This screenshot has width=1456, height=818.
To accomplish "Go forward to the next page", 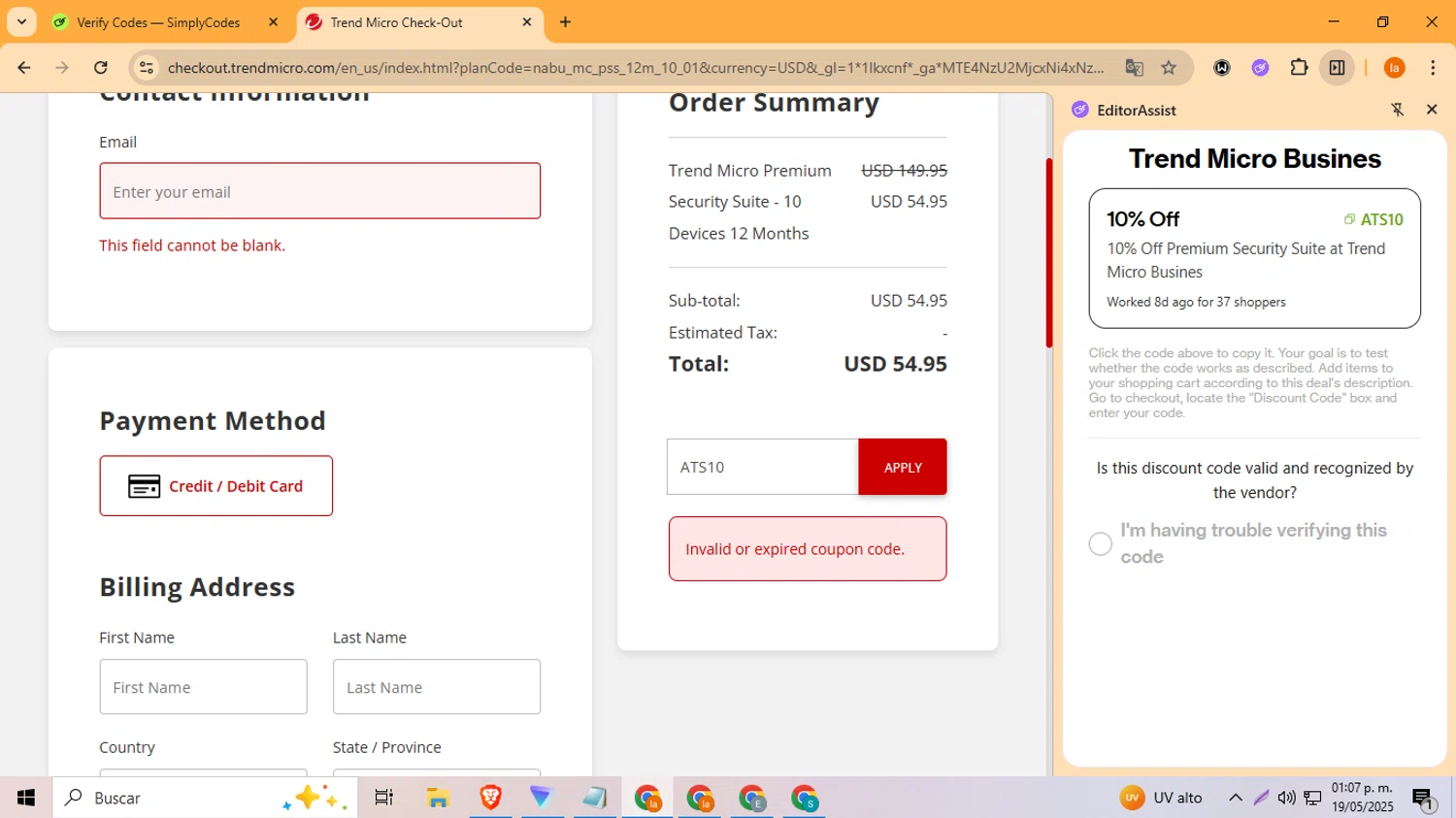I will tap(62, 68).
